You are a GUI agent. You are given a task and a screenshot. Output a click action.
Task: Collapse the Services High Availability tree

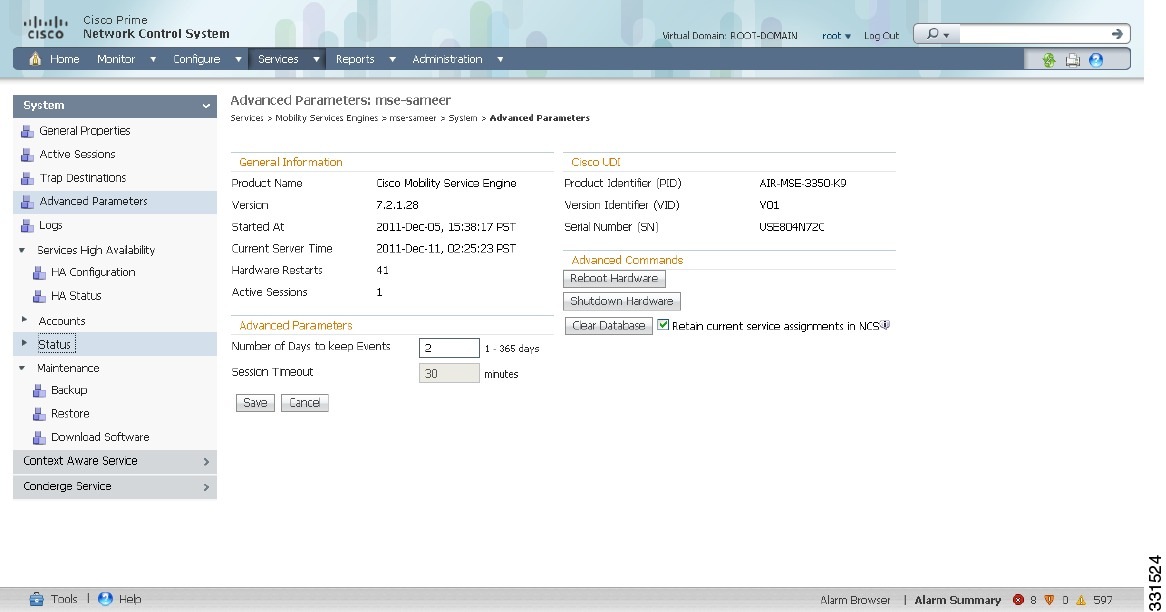22,251
